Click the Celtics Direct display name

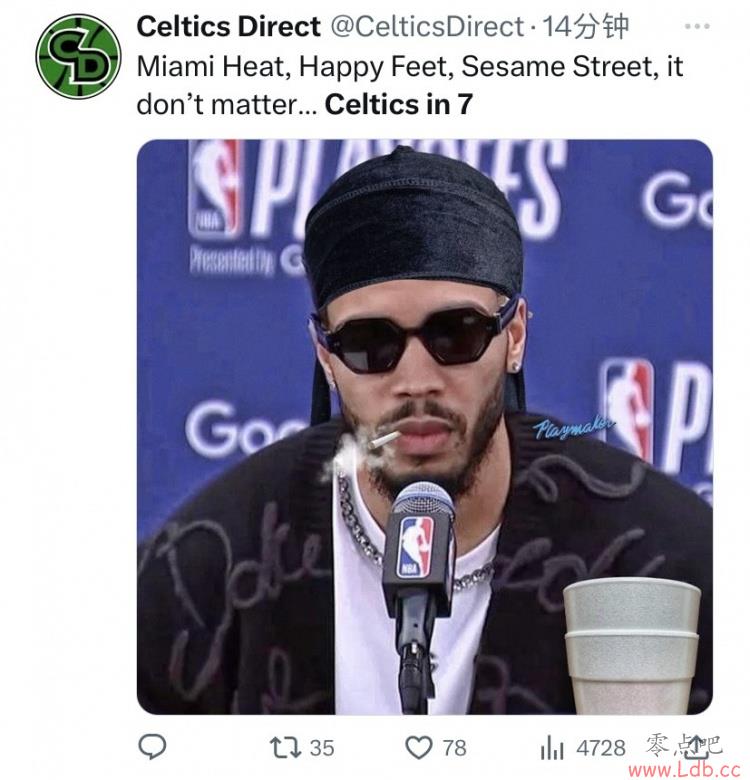pyautogui.click(x=228, y=26)
